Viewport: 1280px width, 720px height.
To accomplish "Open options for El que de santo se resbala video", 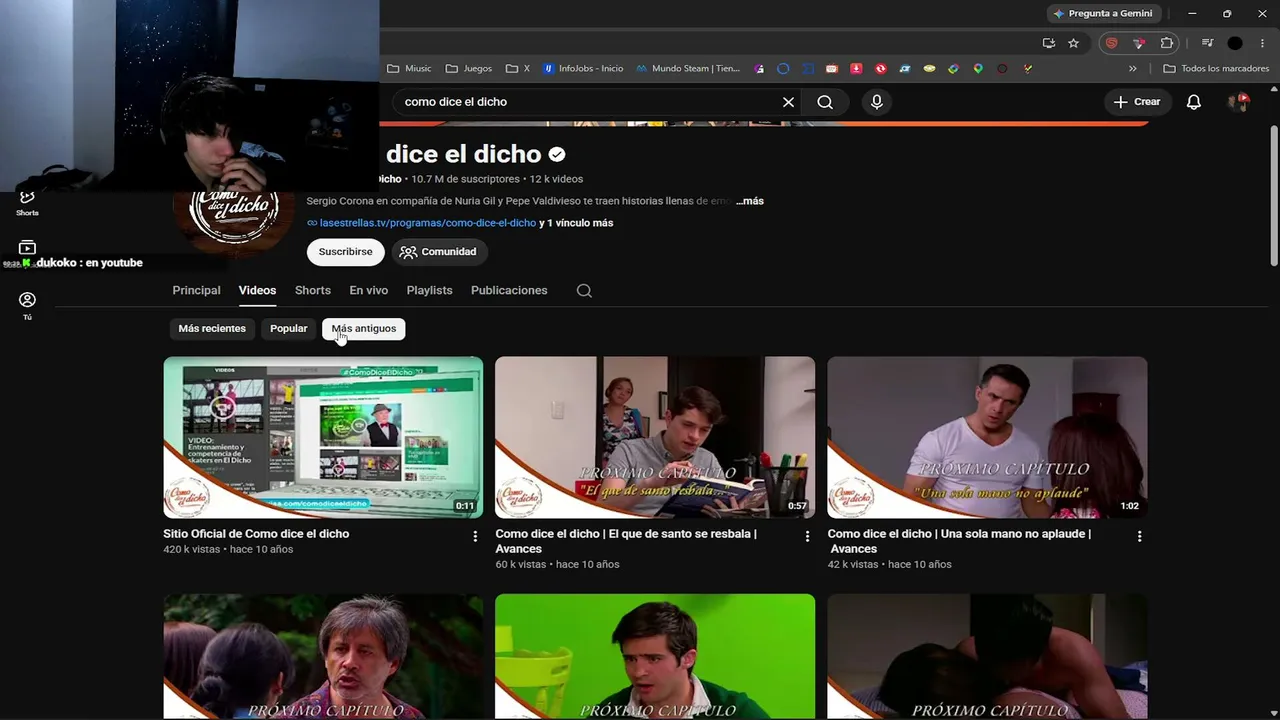I will 807,537.
